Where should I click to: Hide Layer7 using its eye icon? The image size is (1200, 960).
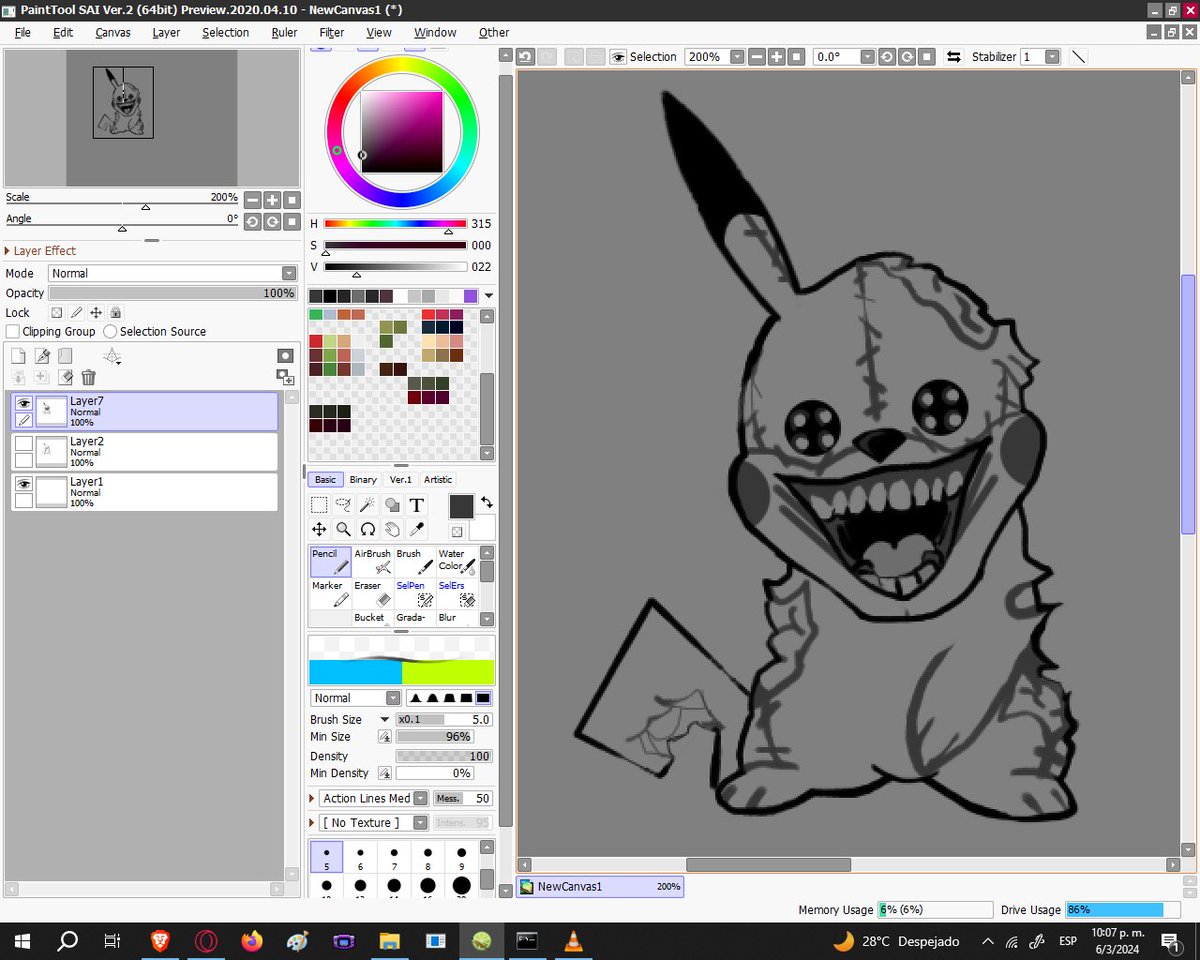(x=24, y=403)
